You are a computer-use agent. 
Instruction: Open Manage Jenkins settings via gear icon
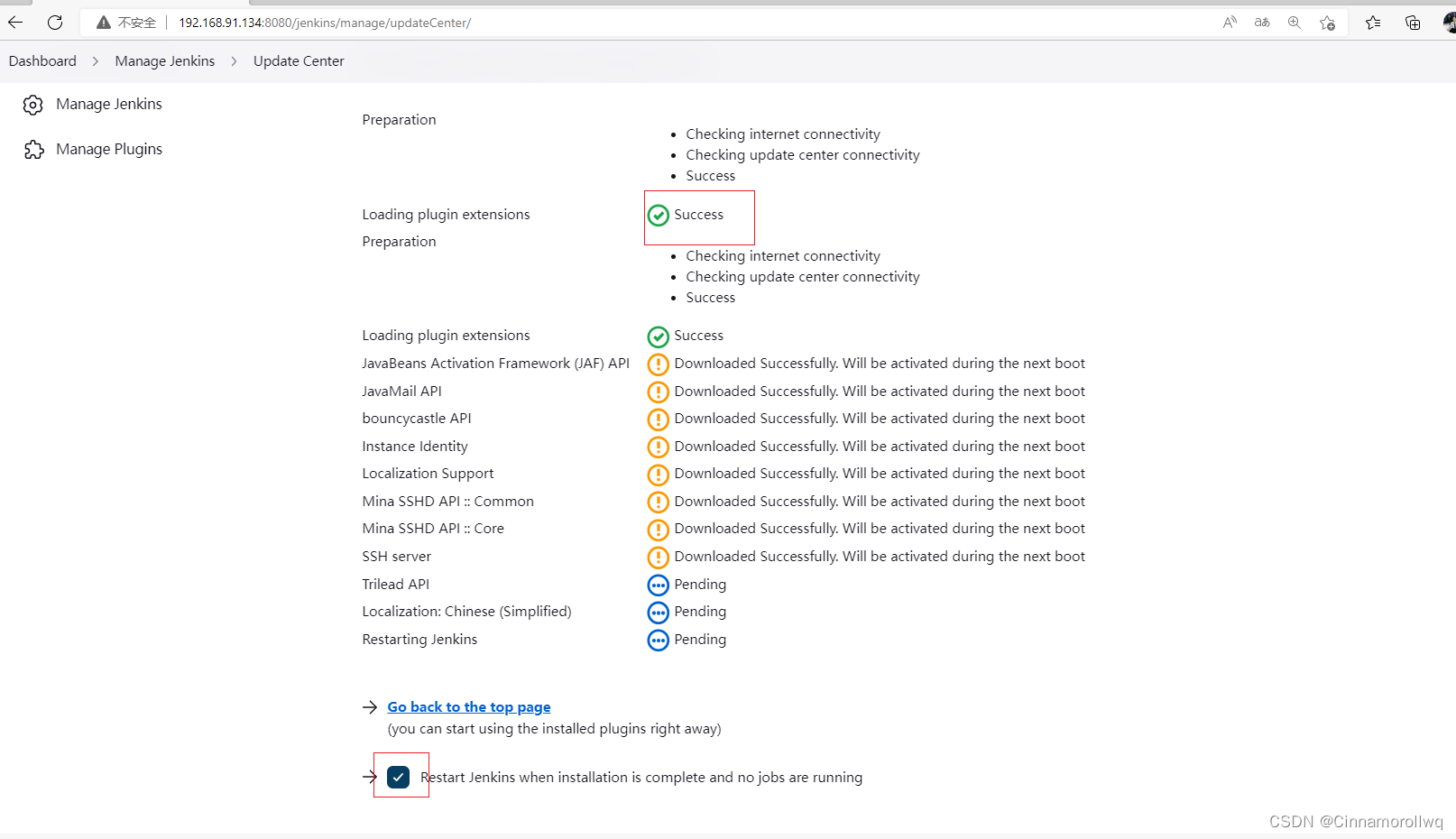pyautogui.click(x=32, y=105)
